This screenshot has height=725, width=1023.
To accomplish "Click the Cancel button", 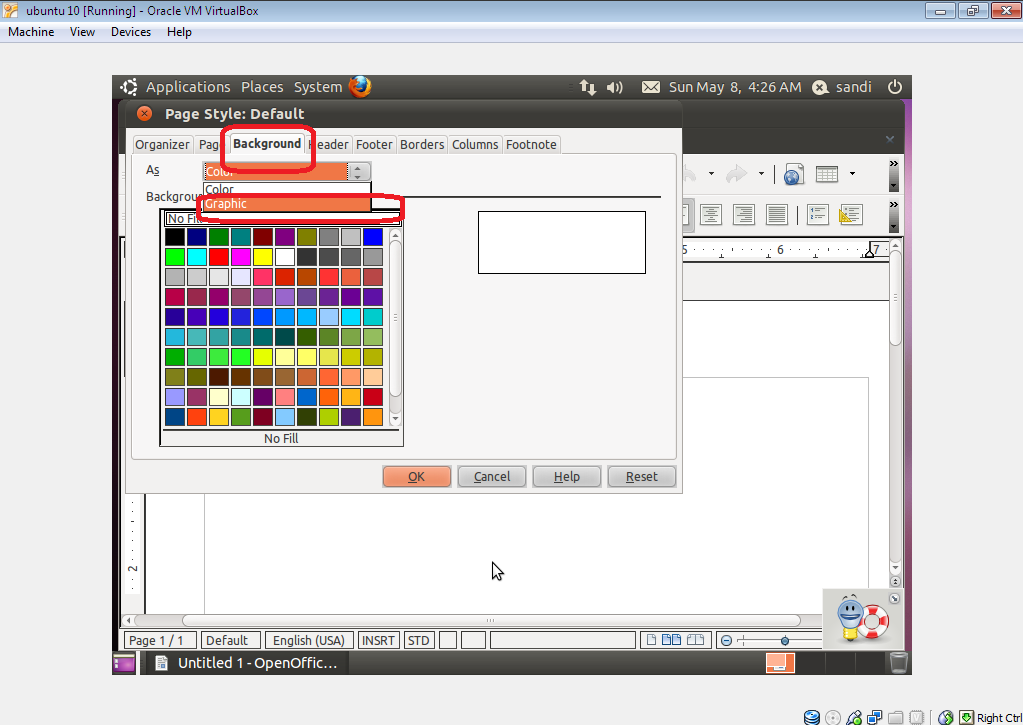I will 492,476.
